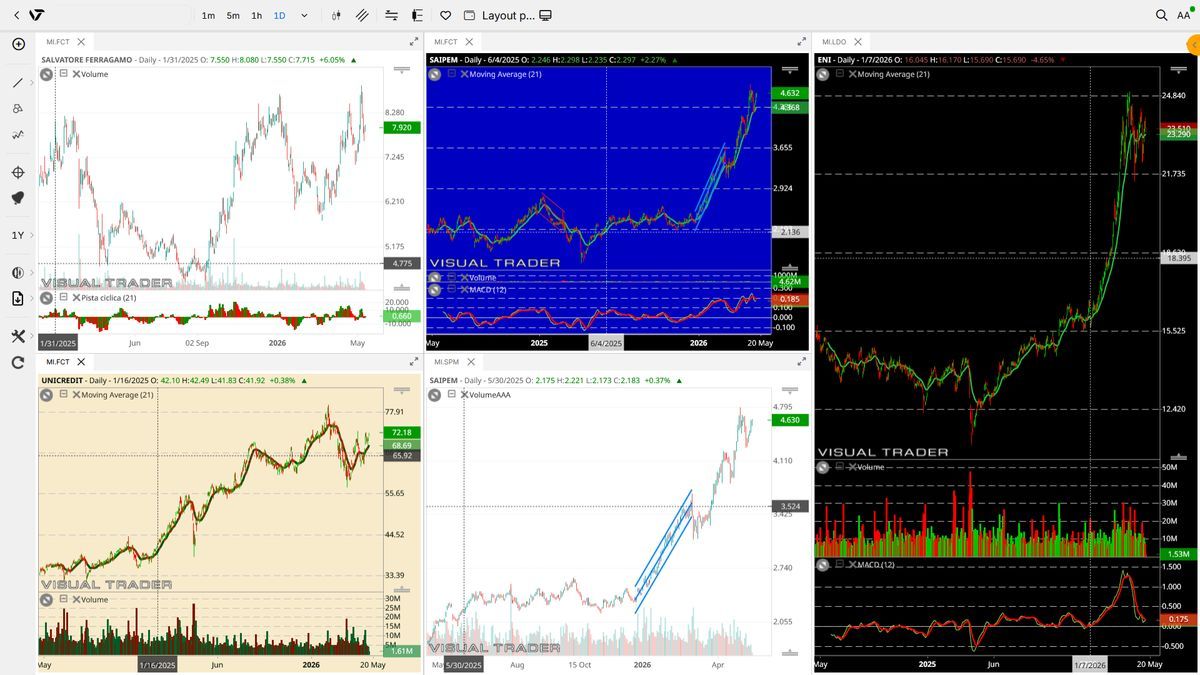Click the download/export icon in sidebar
The height and width of the screenshot is (675, 1200).
coord(18,298)
